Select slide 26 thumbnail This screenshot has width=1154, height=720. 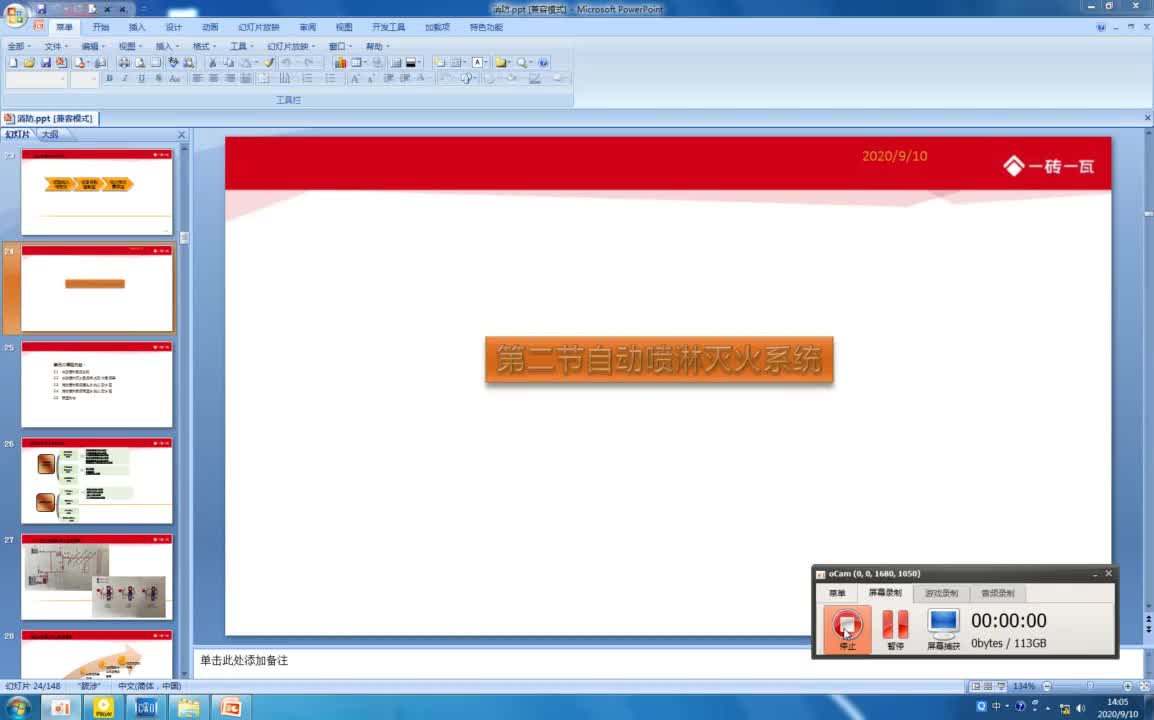pyautogui.click(x=96, y=481)
